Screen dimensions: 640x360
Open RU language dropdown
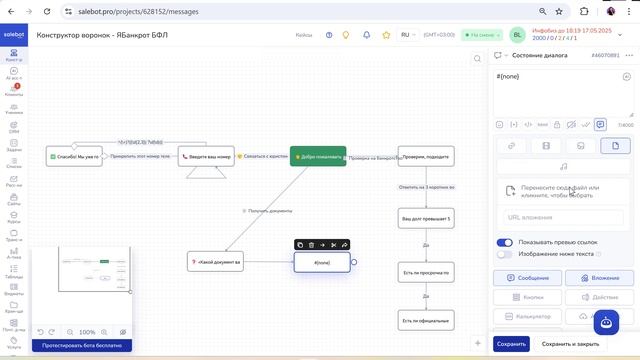408,35
